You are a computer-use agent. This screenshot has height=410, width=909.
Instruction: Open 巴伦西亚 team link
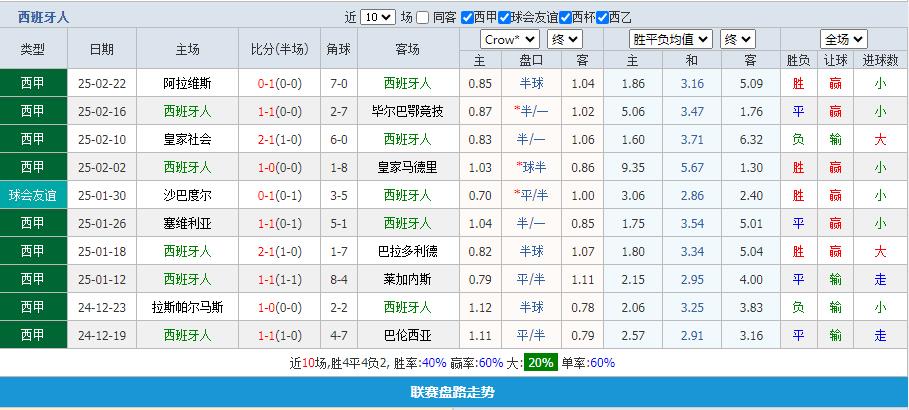pos(408,335)
